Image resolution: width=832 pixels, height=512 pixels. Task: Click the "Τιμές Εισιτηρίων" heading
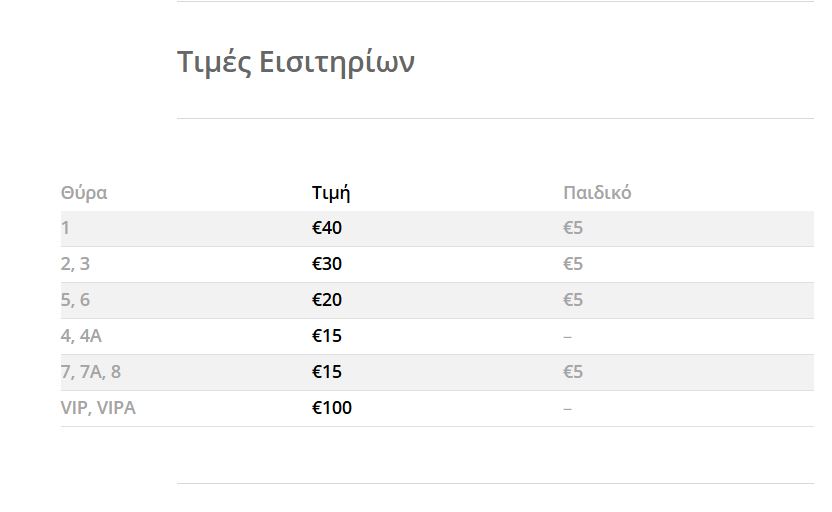(x=295, y=62)
